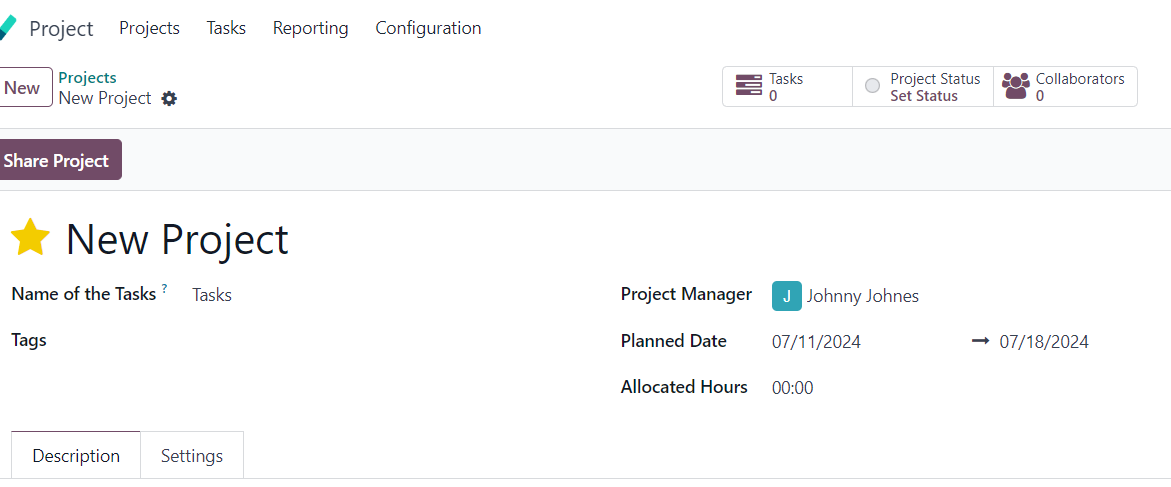Set the Project Status grey circle indicator
Screen dimensions: 1171x487
872,86
